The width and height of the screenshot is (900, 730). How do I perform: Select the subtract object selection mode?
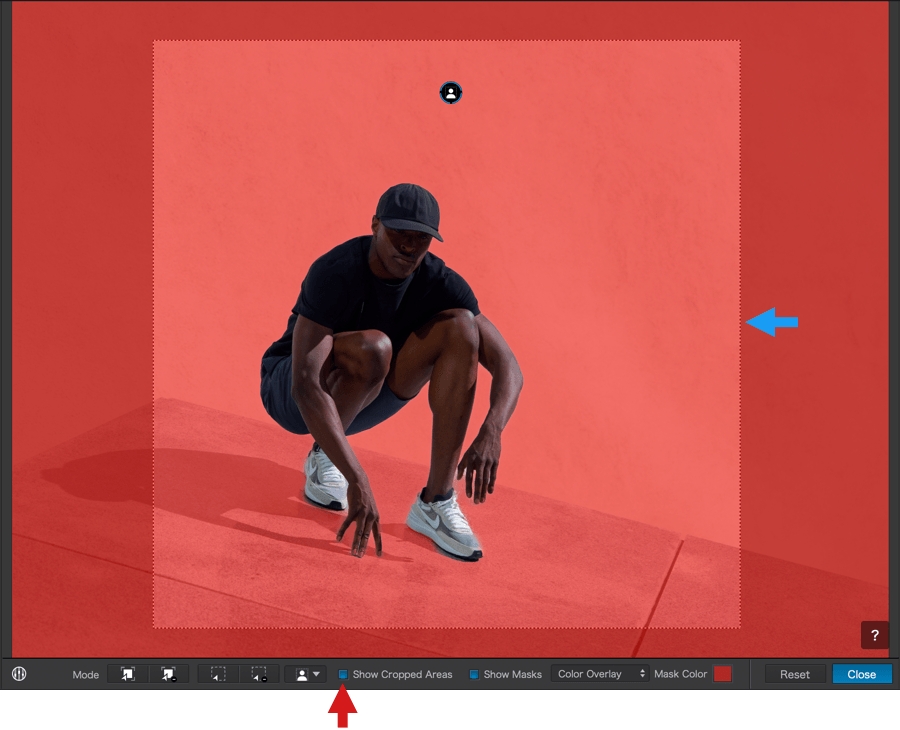(x=169, y=674)
